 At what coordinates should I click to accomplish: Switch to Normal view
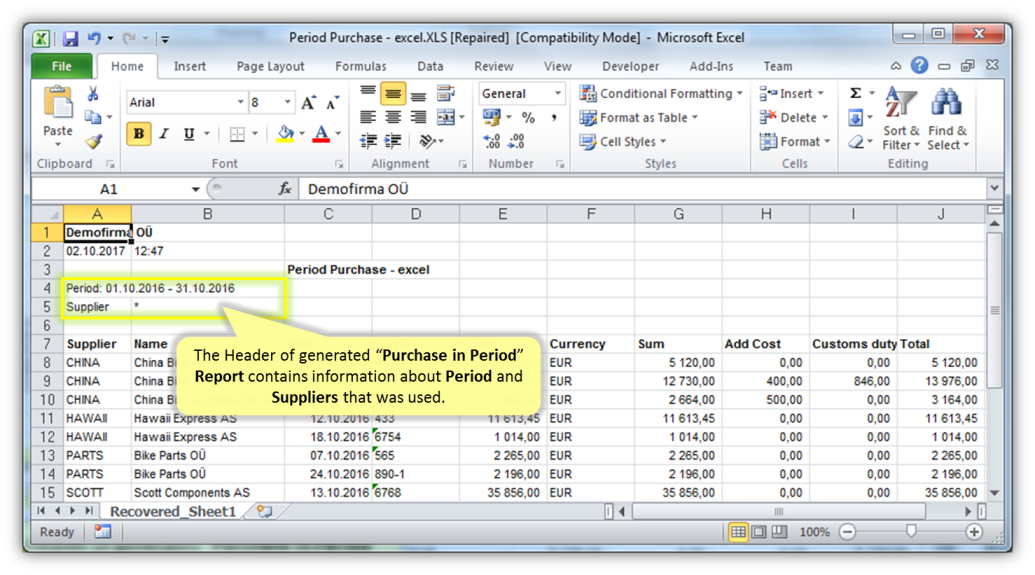738,531
